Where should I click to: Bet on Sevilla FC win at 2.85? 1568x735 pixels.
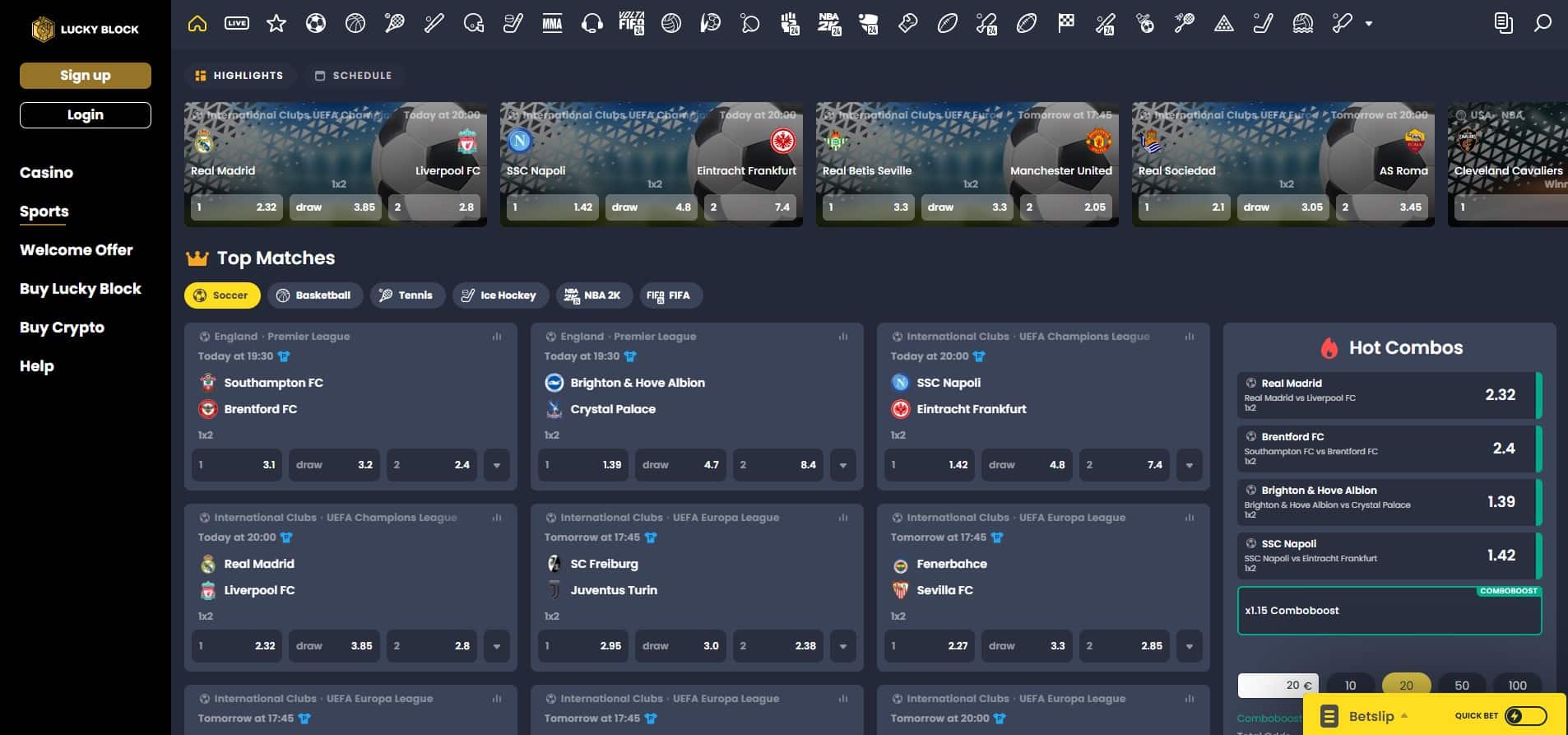tap(1124, 646)
